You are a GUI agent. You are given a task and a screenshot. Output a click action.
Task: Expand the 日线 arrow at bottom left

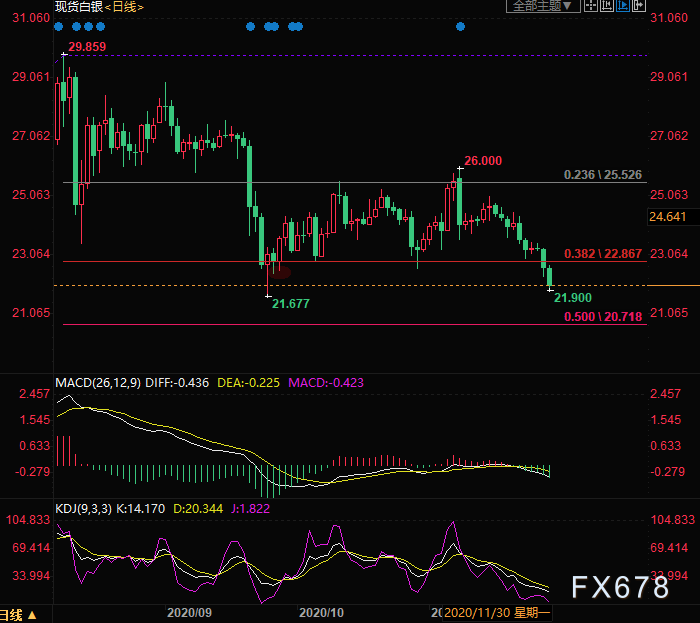(20, 614)
